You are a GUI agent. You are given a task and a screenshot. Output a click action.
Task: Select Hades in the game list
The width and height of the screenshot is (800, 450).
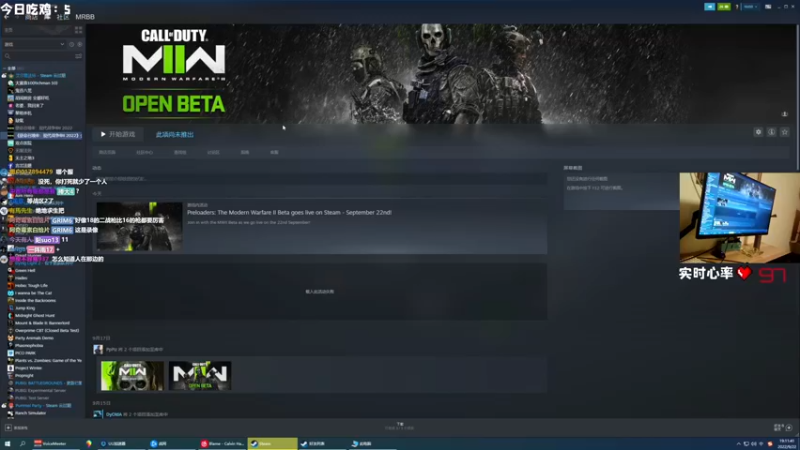20,278
